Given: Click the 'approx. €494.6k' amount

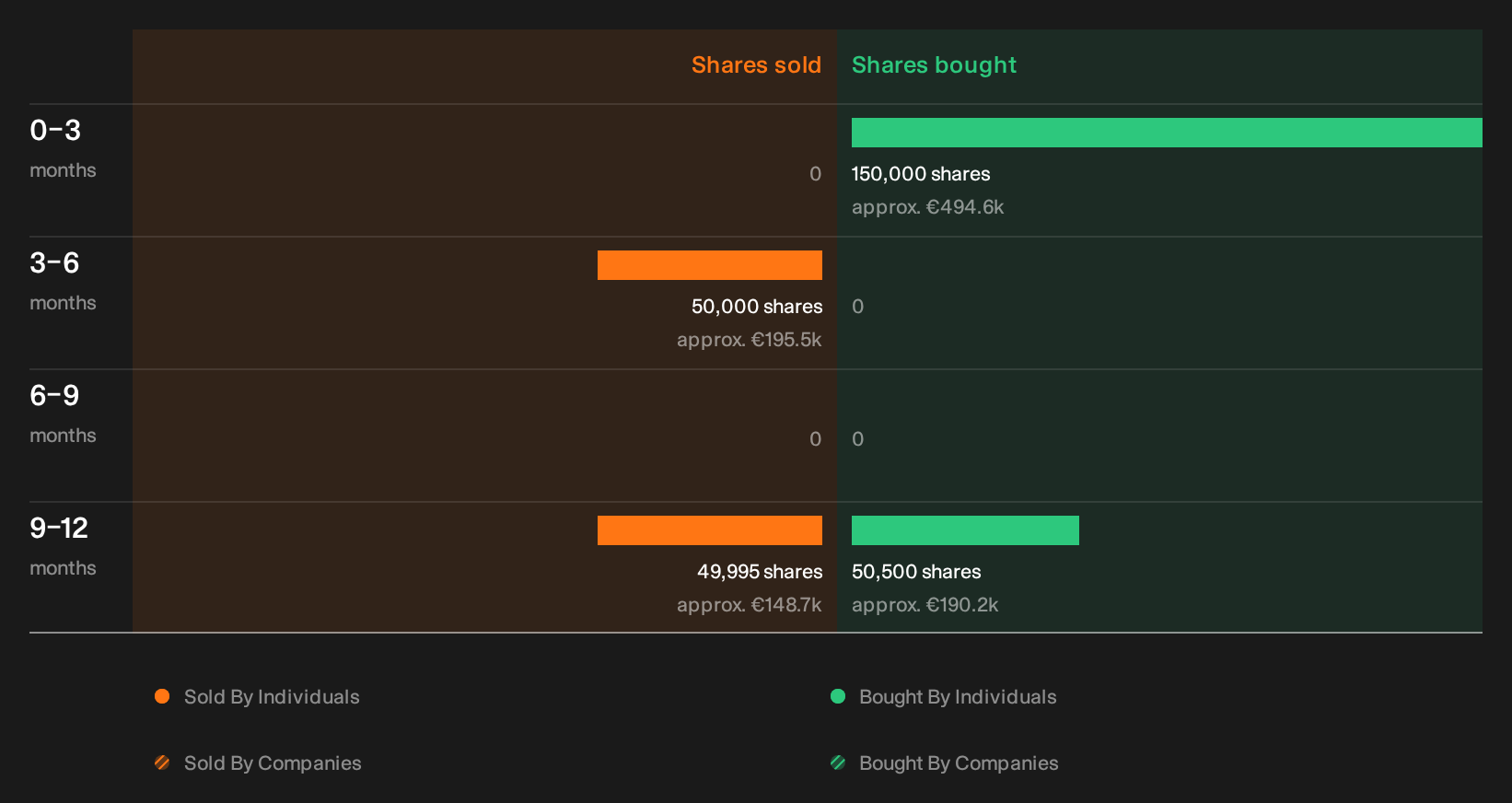Looking at the screenshot, I should tap(927, 207).
